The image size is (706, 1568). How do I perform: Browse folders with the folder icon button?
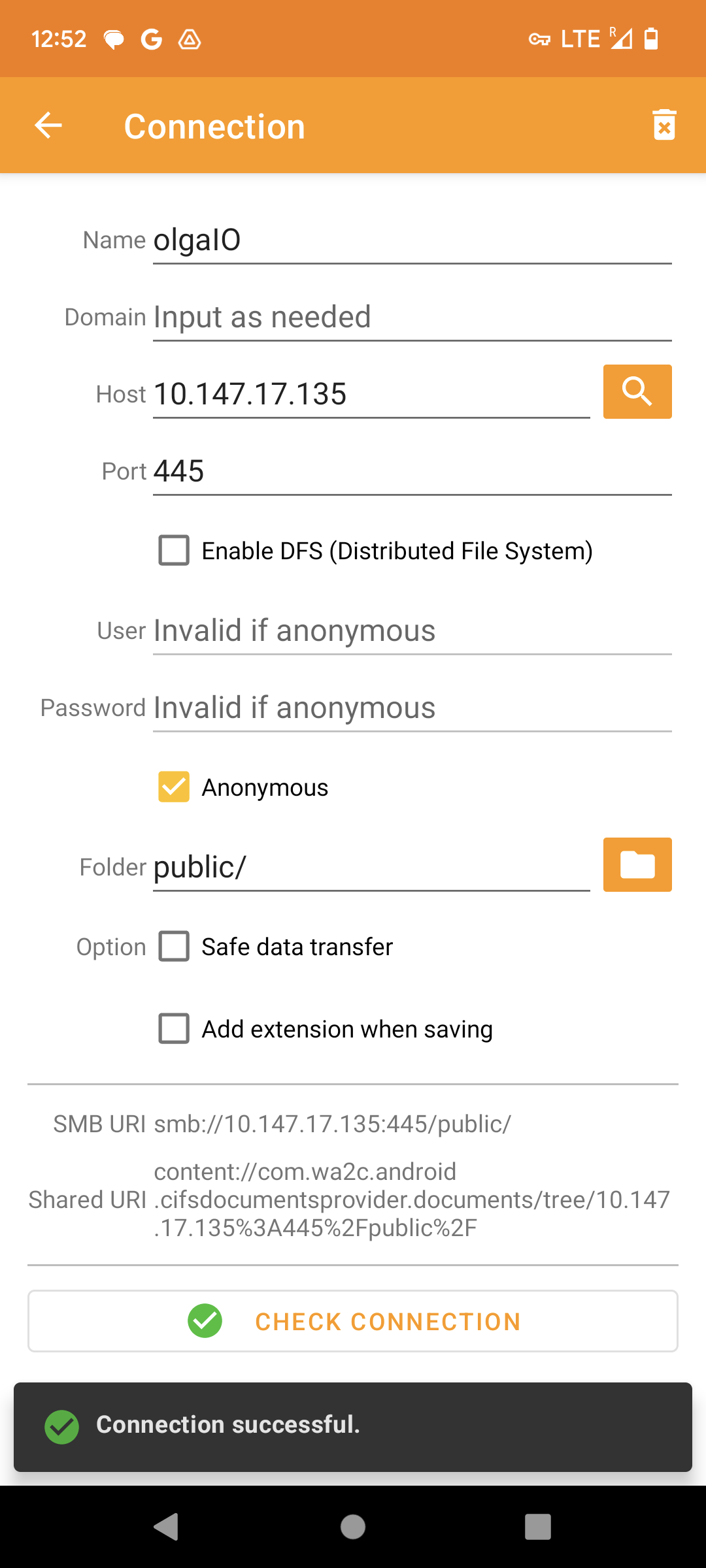click(x=637, y=864)
